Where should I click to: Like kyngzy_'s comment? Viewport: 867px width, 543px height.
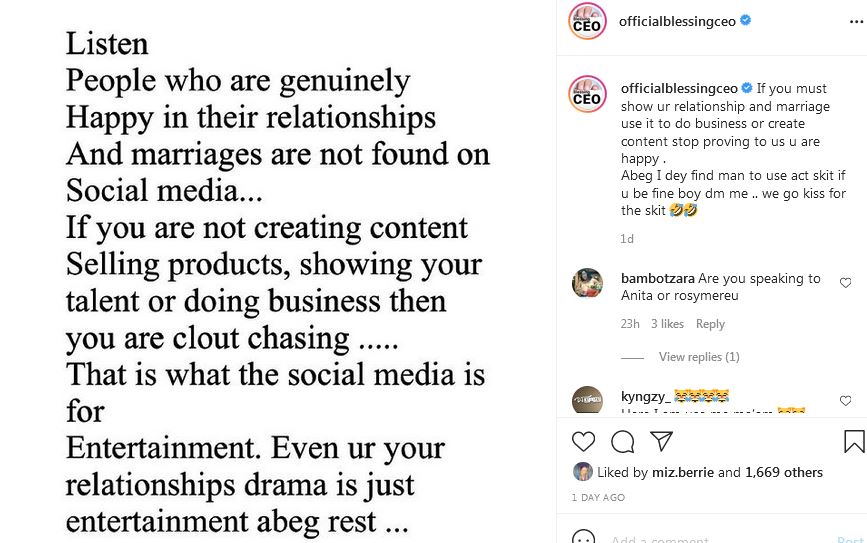pos(846,401)
